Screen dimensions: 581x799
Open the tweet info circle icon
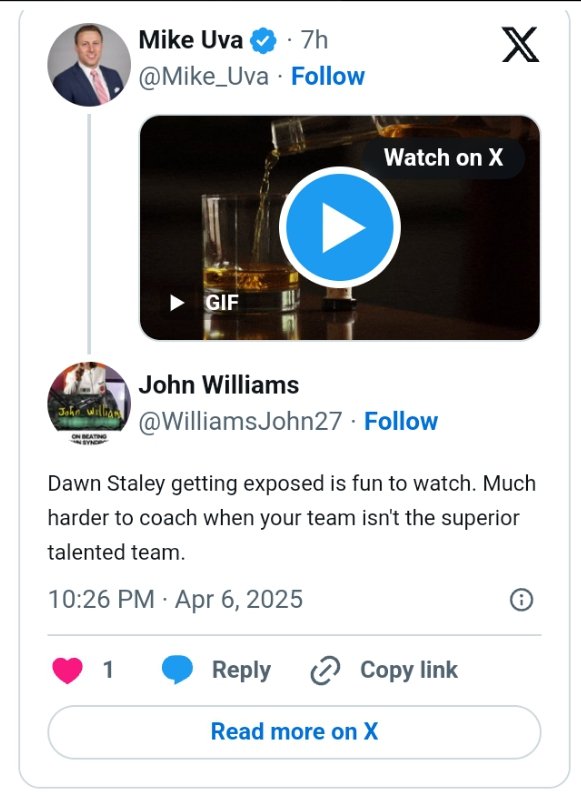click(521, 599)
